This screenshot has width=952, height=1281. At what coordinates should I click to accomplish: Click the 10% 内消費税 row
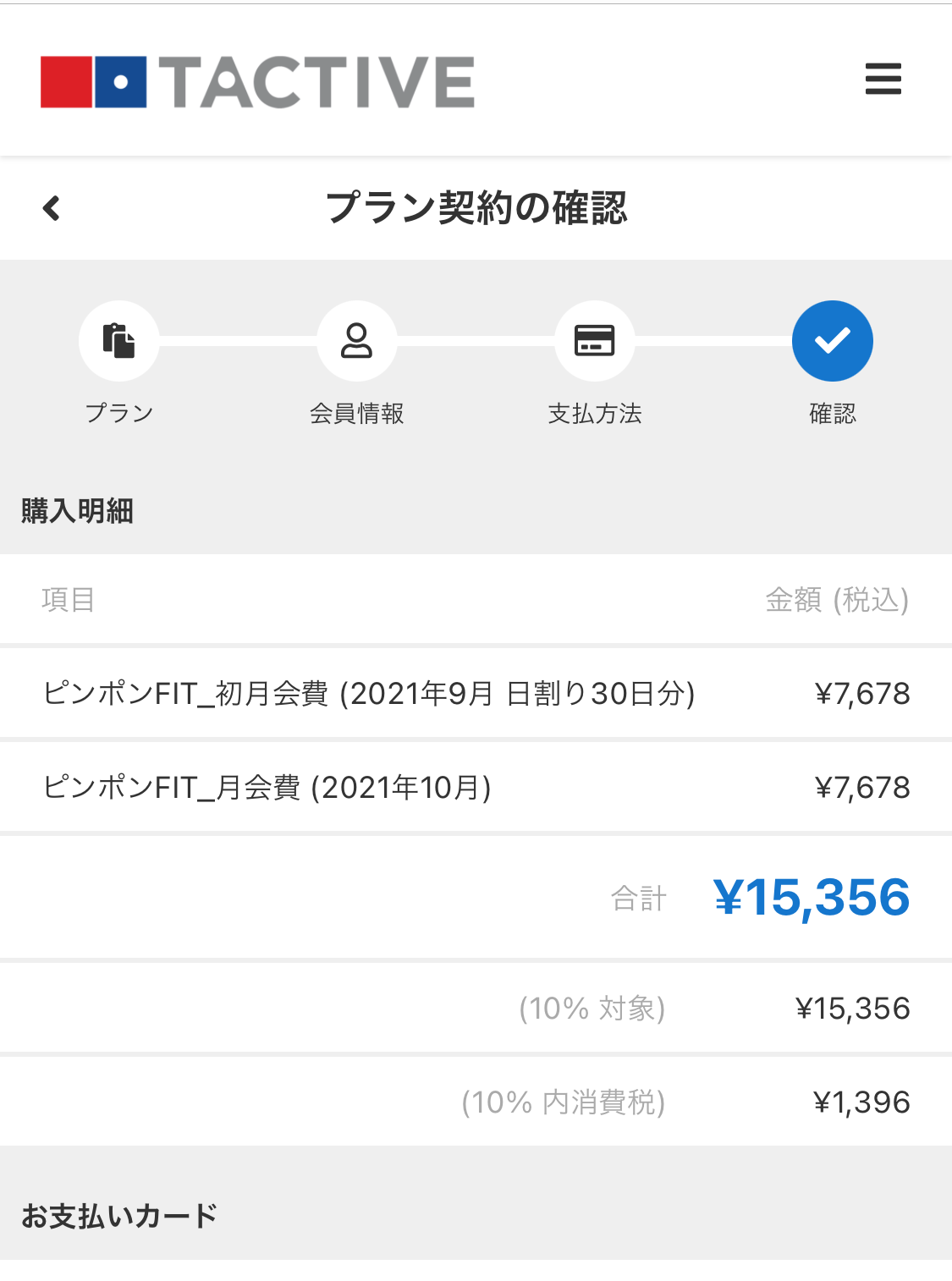476,1102
